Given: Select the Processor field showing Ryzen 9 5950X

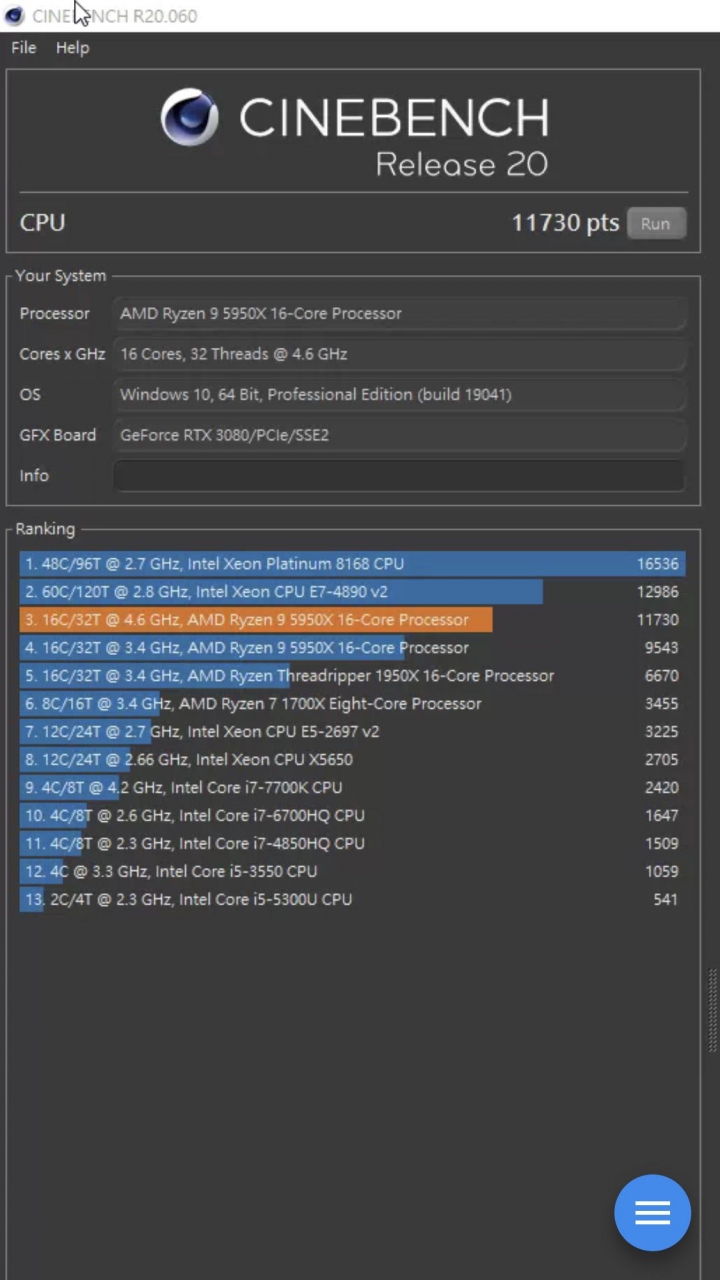Looking at the screenshot, I should (399, 313).
